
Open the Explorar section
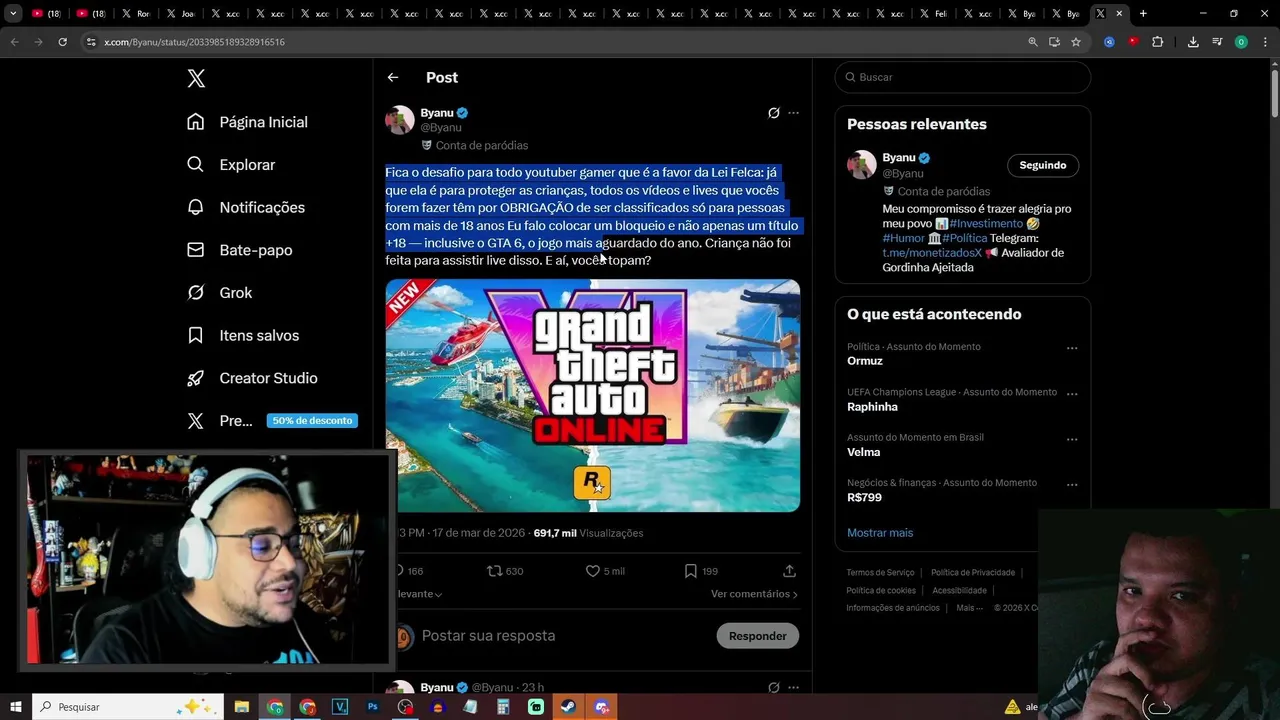231,165
